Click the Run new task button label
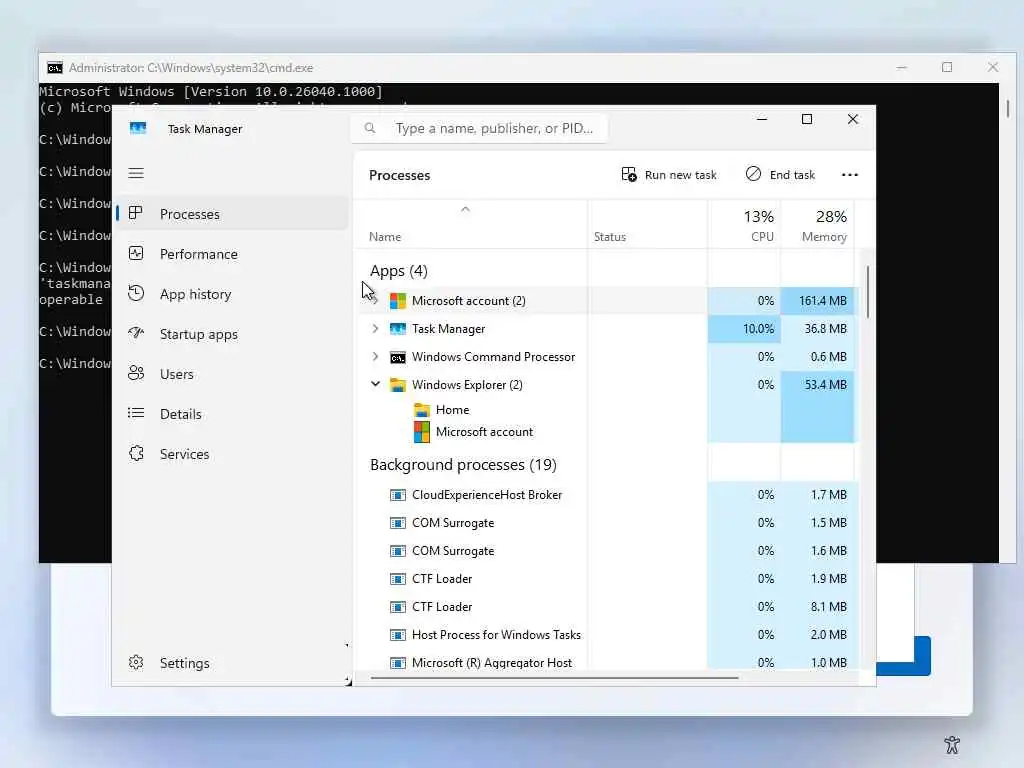Screen dimensions: 1024x768 coord(680,175)
